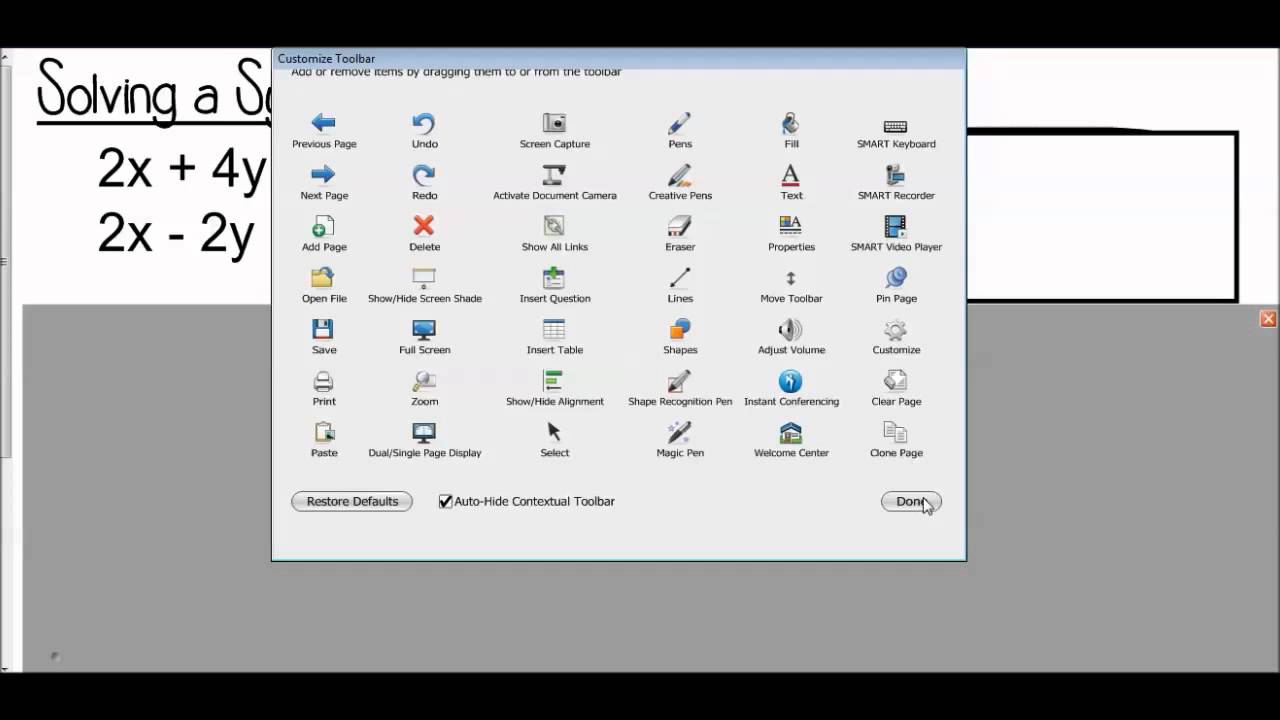Choose the Show/Hide Alignment icon
The width and height of the screenshot is (1280, 720).
coord(554,381)
